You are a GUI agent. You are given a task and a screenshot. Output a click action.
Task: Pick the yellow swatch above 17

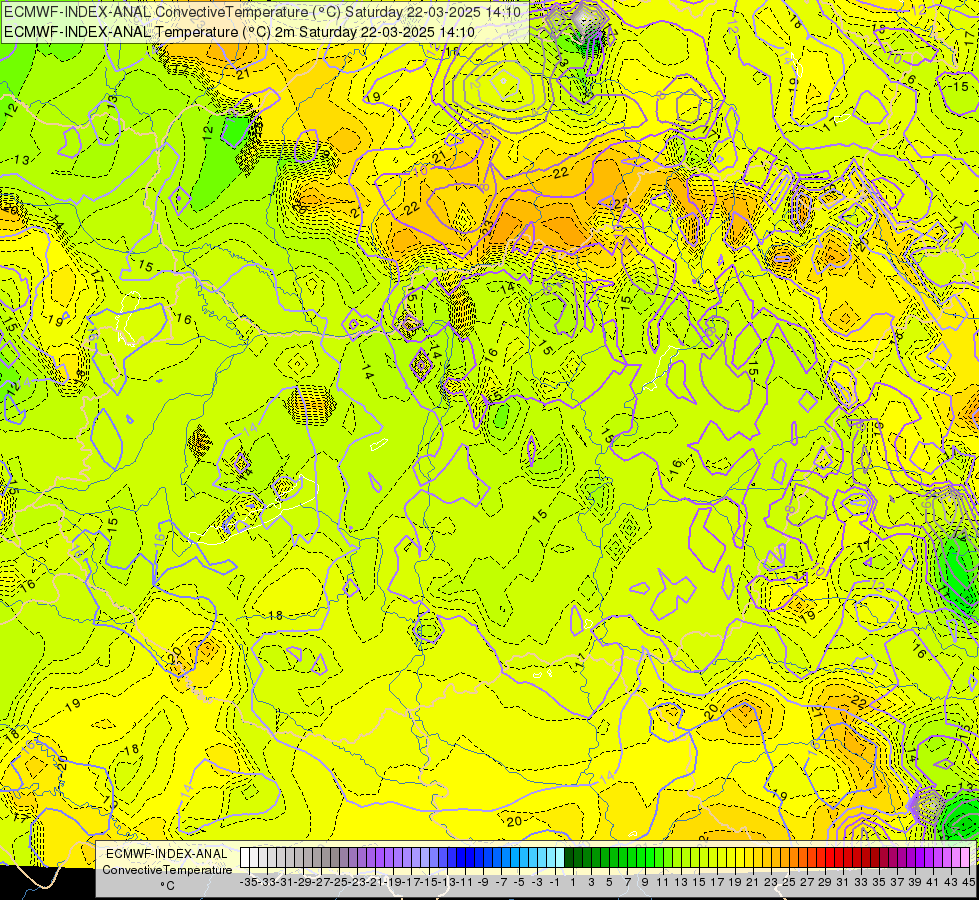713,857
